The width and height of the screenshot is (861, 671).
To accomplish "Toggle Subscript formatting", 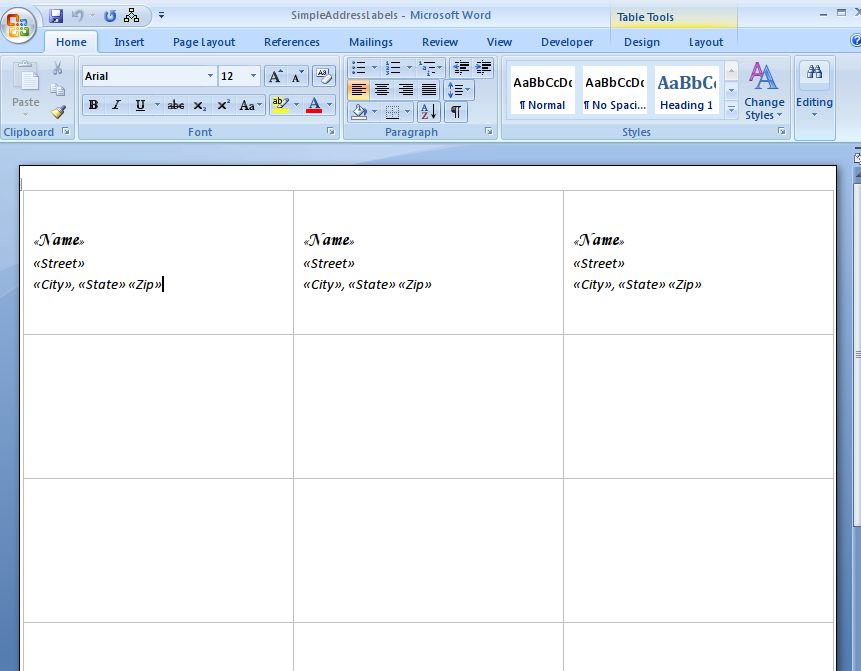I will click(200, 105).
